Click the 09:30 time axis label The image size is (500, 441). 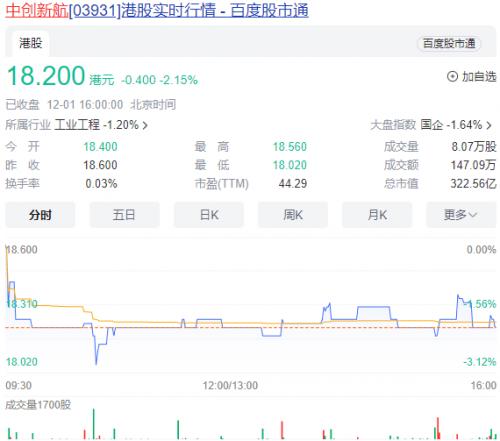coord(19,386)
